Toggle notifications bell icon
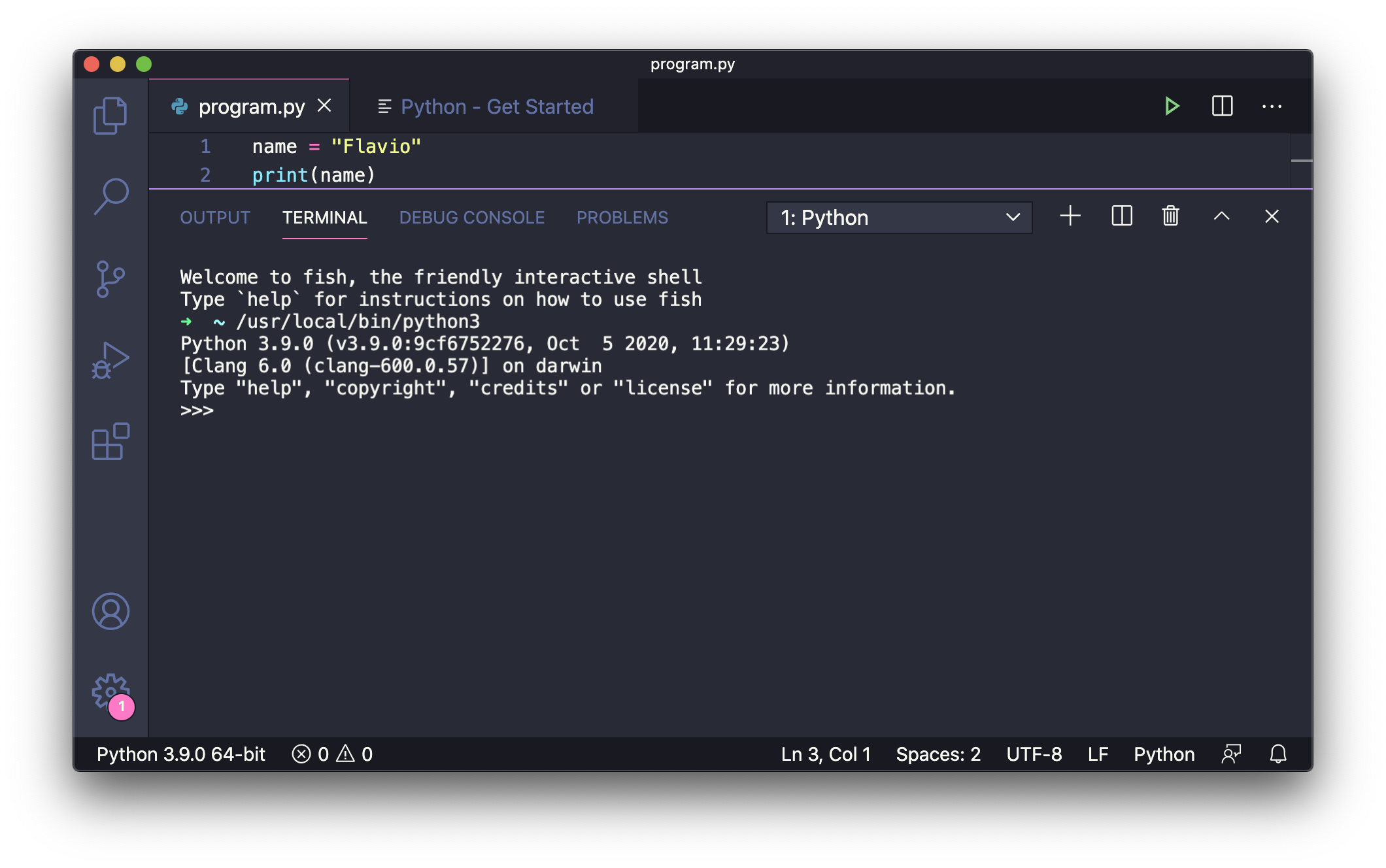 tap(1278, 753)
